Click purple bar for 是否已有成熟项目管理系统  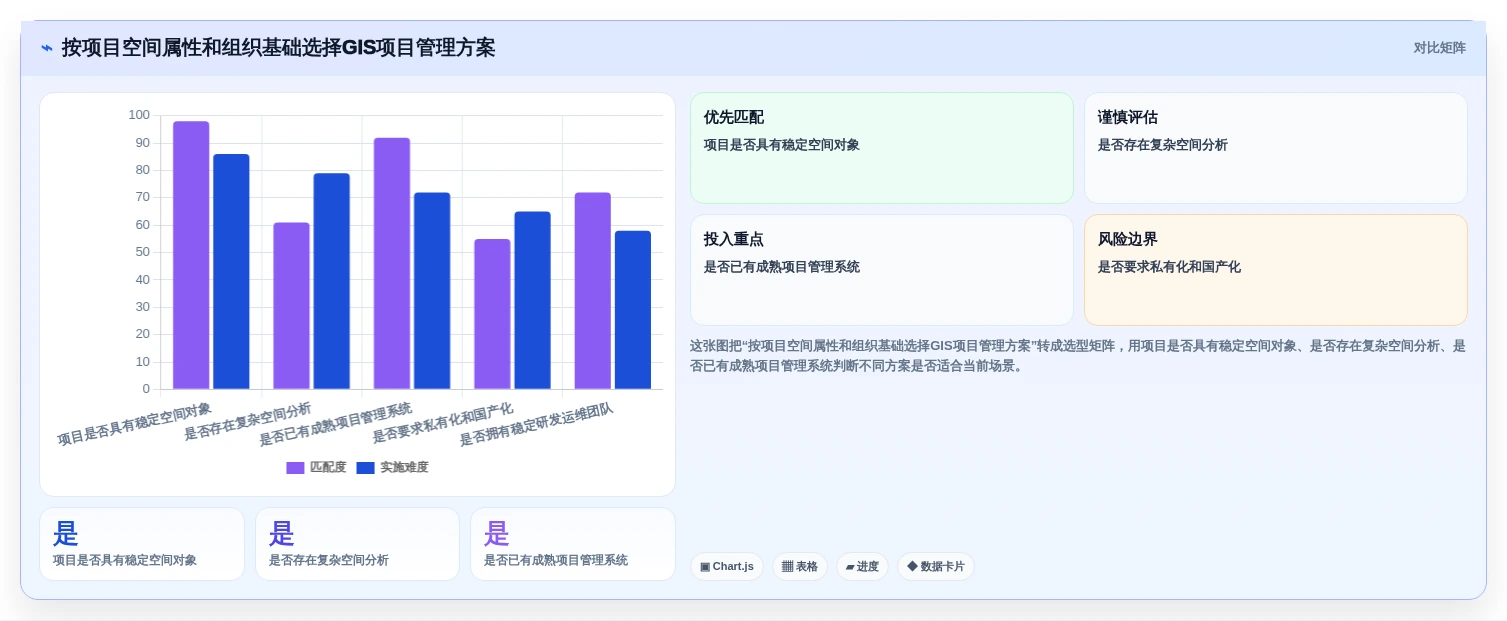392,263
